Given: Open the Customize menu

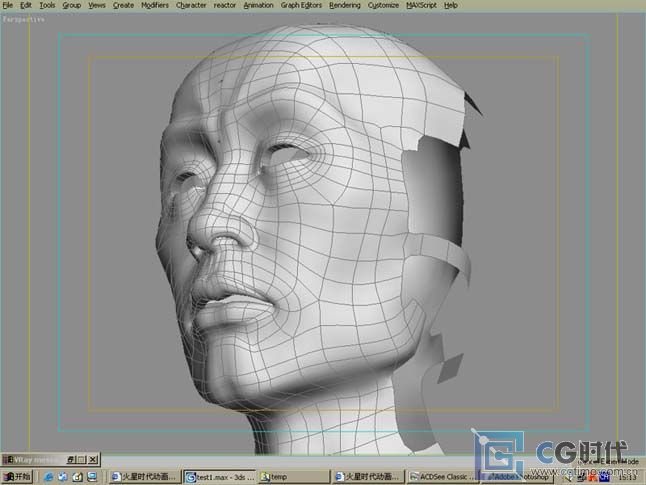Looking at the screenshot, I should (x=383, y=5).
